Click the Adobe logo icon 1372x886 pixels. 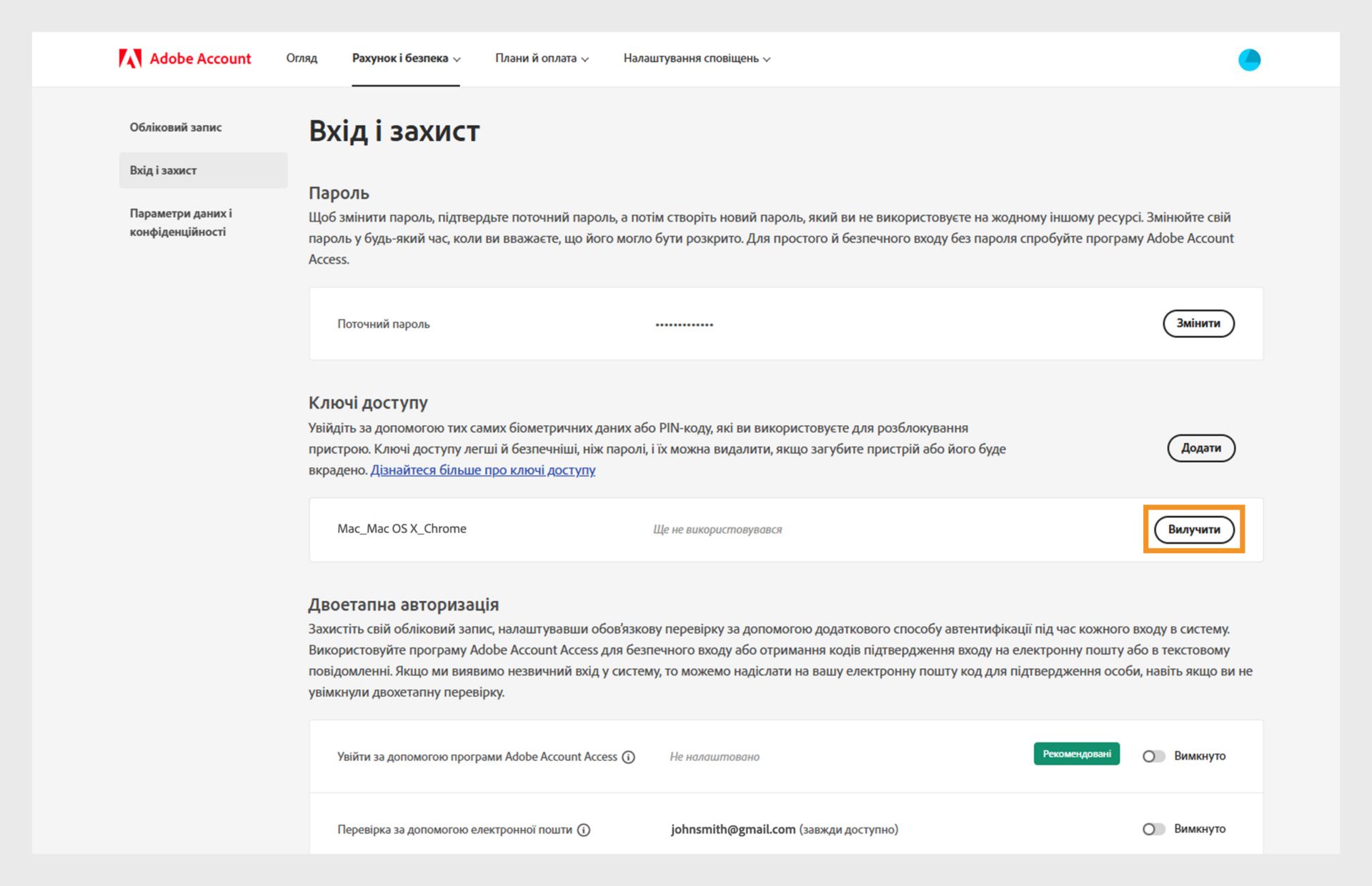click(x=130, y=59)
